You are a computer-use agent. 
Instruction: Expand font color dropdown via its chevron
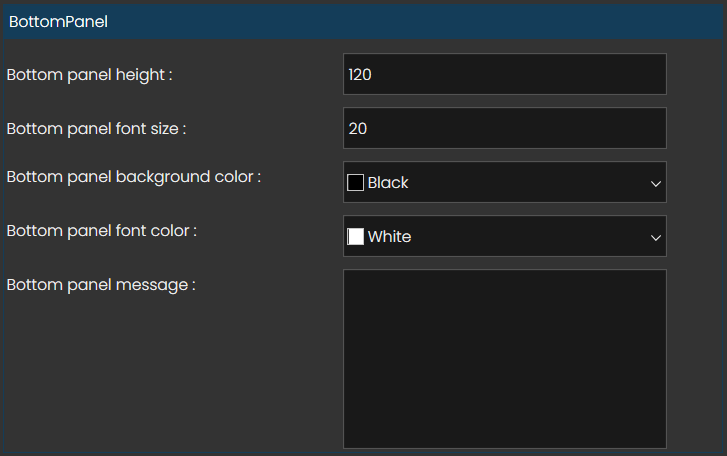tap(656, 237)
